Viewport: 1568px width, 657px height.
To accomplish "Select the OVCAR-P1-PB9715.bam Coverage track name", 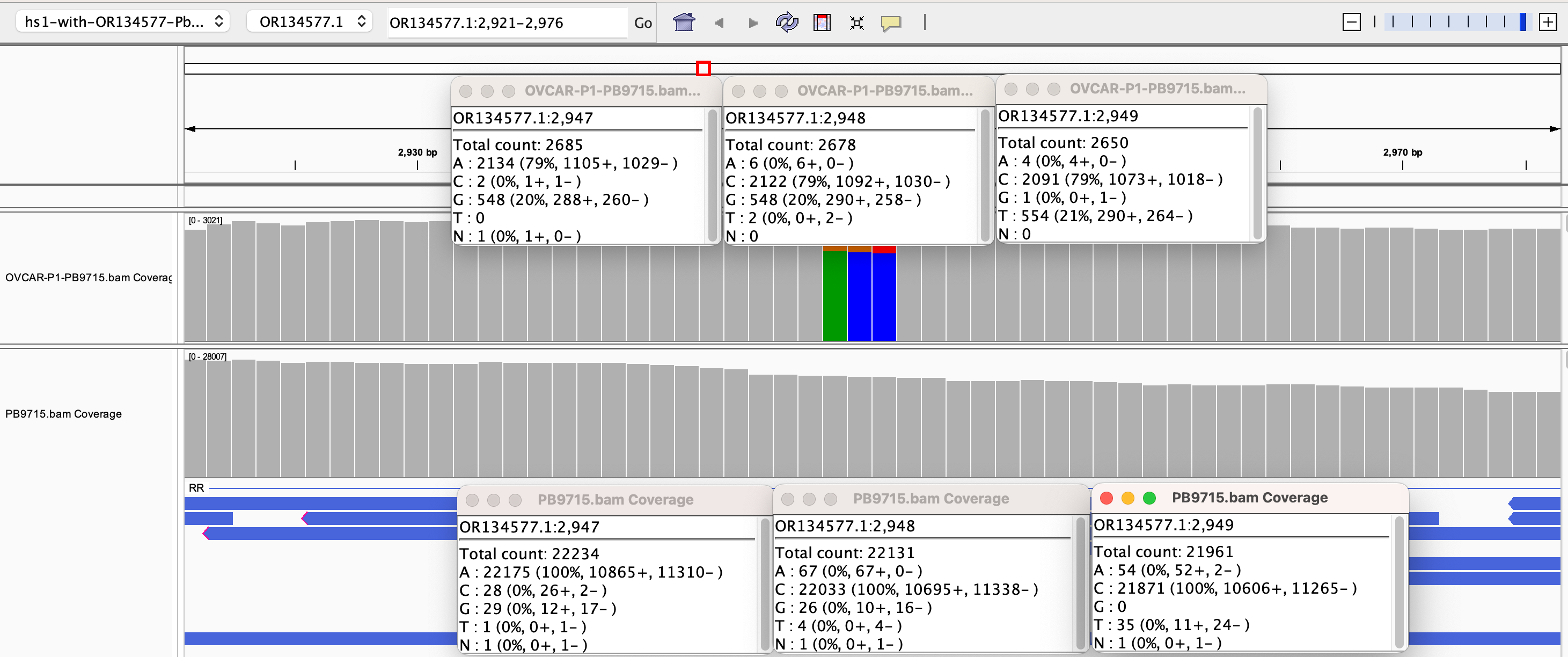I will 87,278.
